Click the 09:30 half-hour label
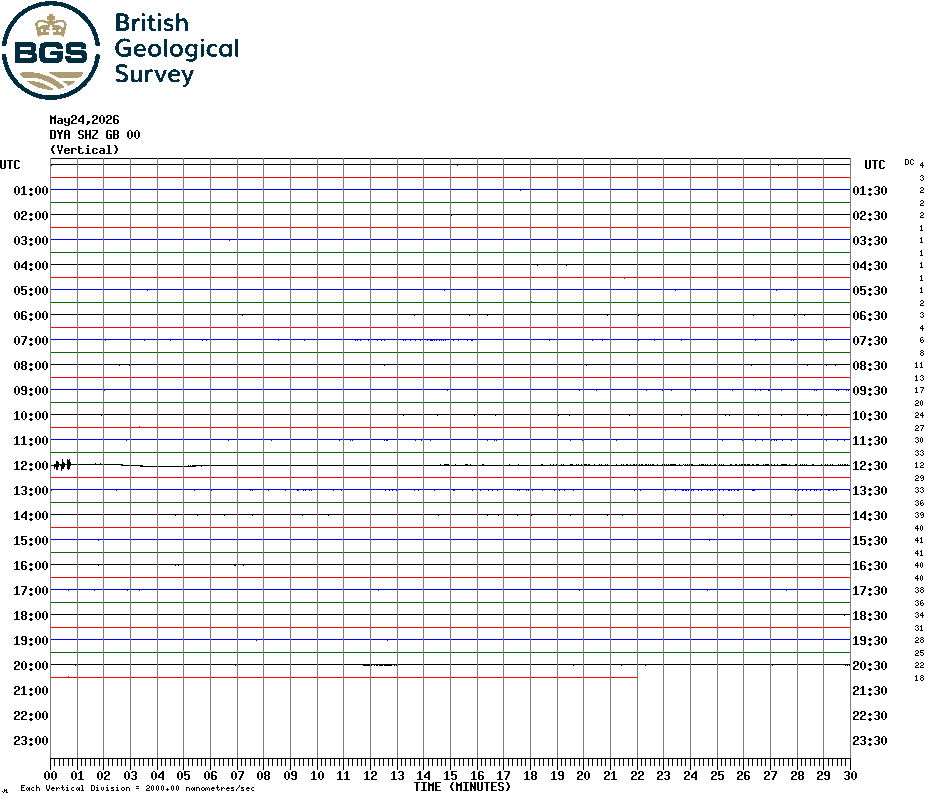 click(870, 390)
